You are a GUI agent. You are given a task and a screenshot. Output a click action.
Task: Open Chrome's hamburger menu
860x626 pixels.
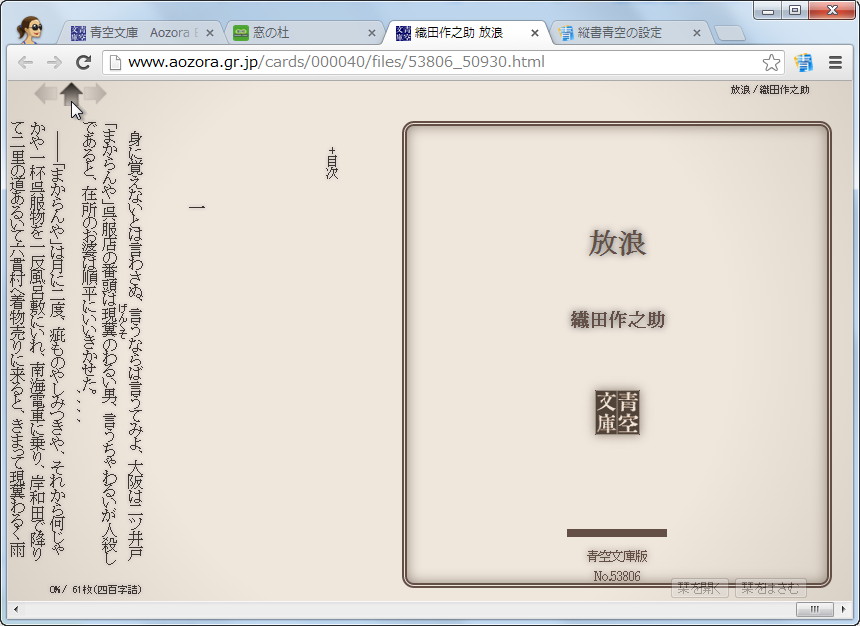click(x=836, y=62)
